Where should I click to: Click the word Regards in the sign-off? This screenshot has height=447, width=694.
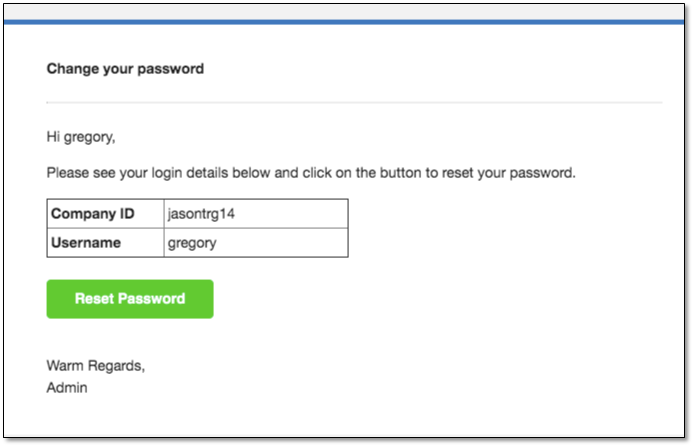[x=115, y=366]
